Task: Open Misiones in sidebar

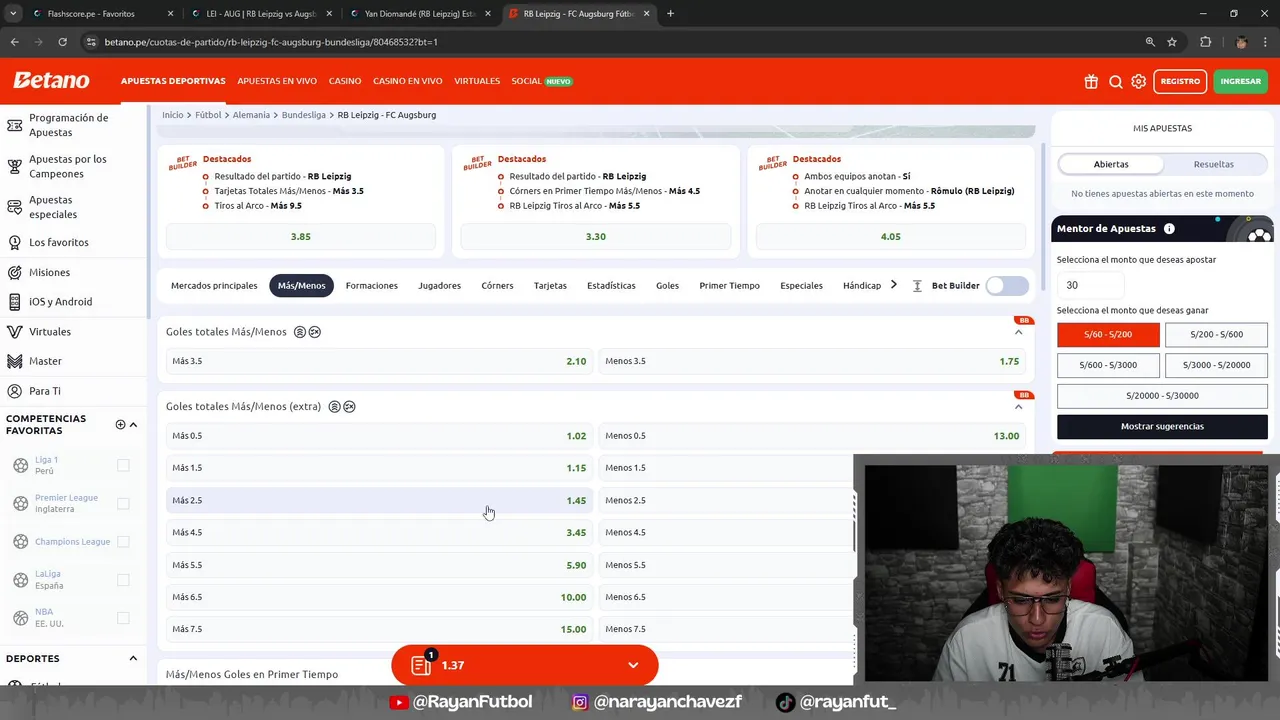Action: coord(50,273)
